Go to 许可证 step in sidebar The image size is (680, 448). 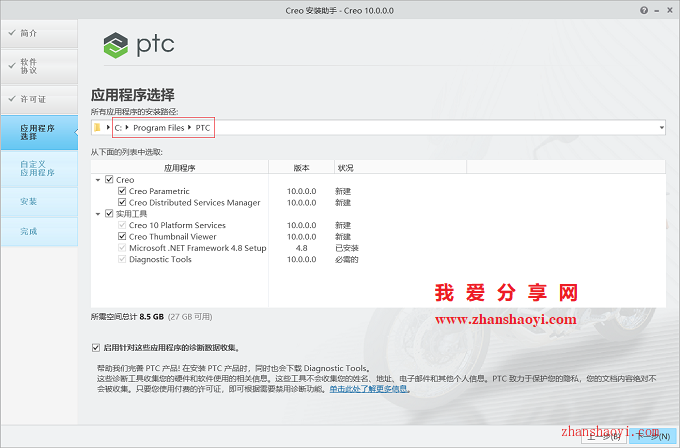(x=39, y=99)
